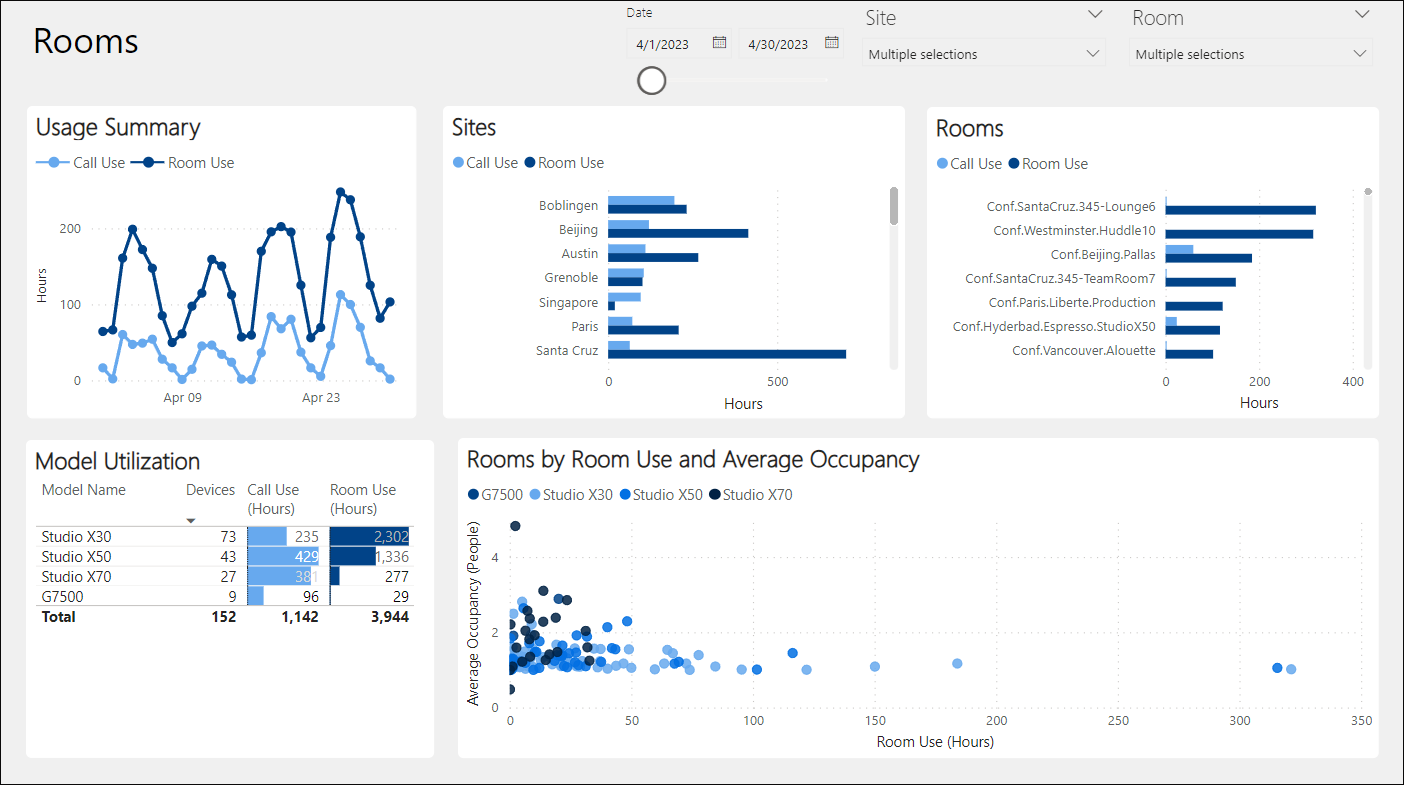This screenshot has width=1404, height=785.
Task: Open the end date calendar picker icon
Action: 831,43
